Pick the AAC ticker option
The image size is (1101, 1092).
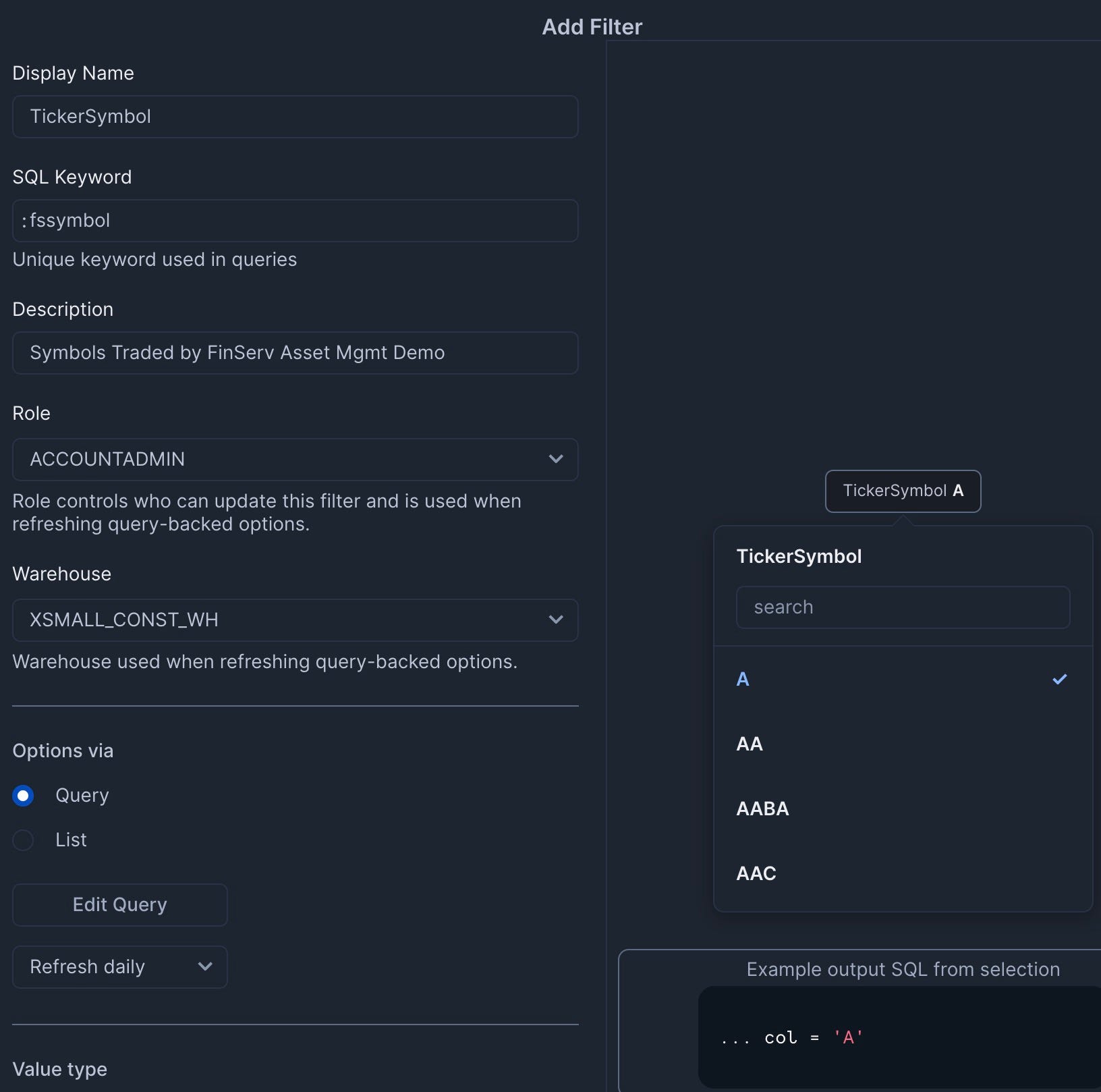point(756,873)
